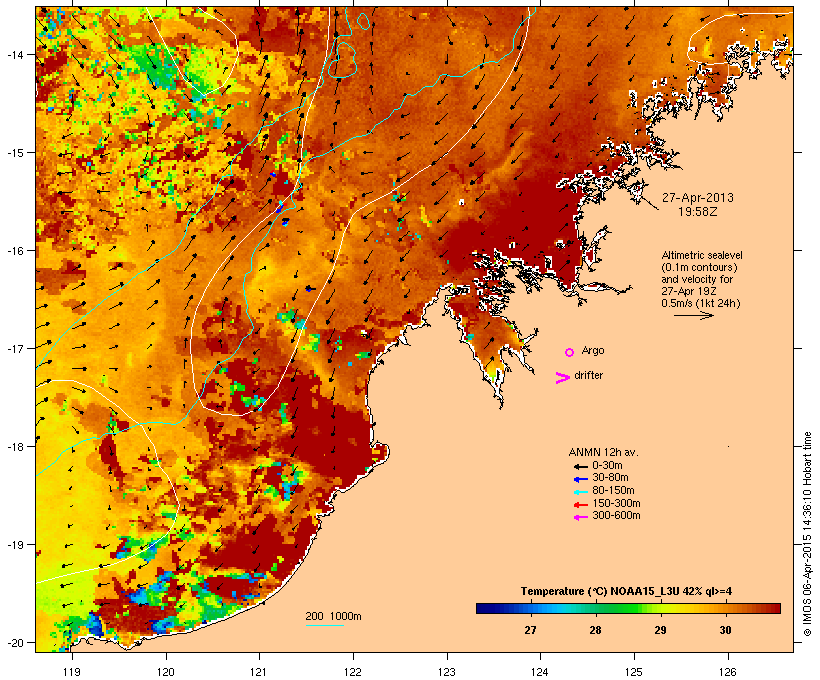This screenshot has width=820, height=680.
Task: Click the drifter legend label
Action: click(588, 375)
